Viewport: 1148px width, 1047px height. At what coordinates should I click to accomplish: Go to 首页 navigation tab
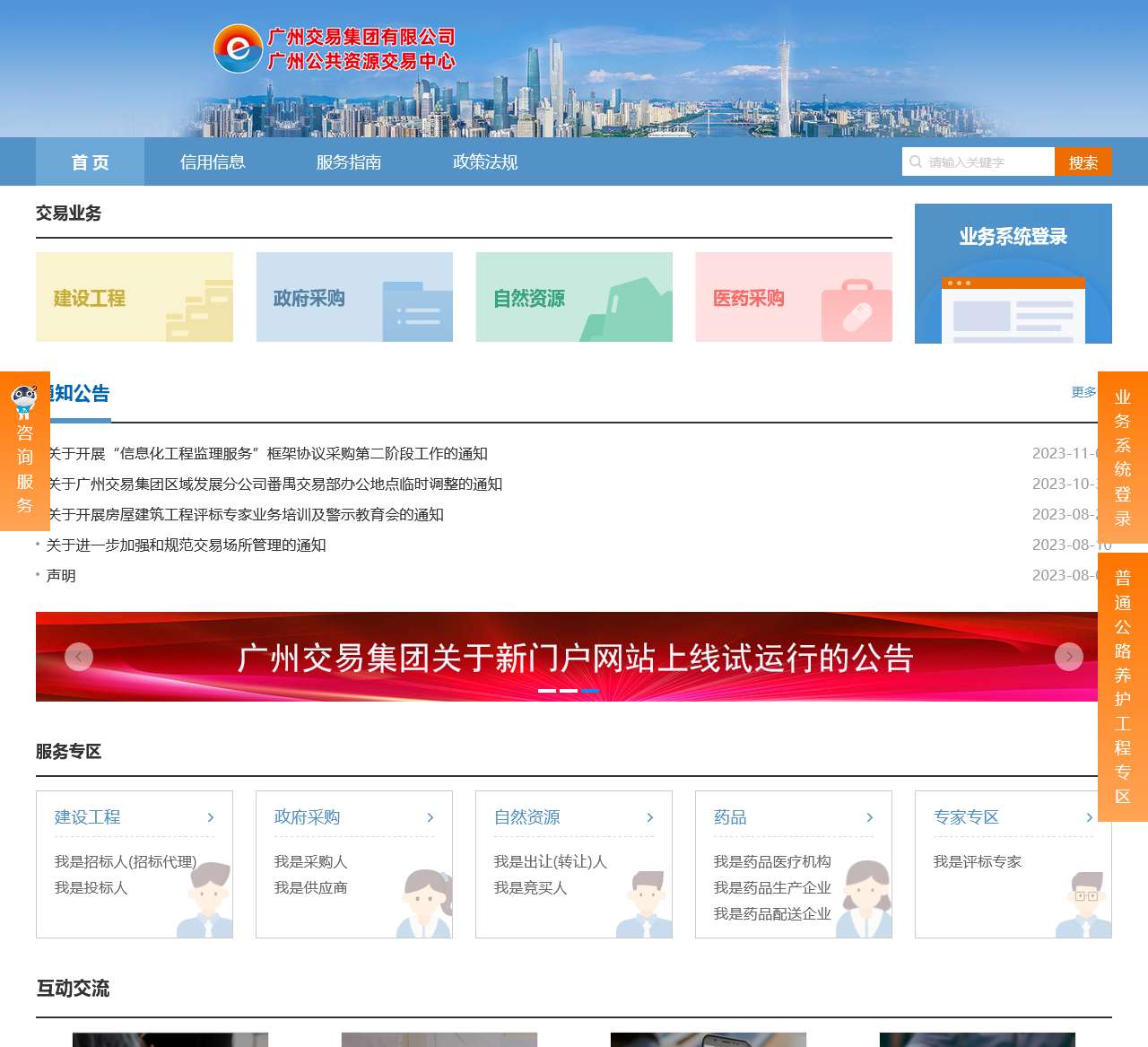coord(90,161)
